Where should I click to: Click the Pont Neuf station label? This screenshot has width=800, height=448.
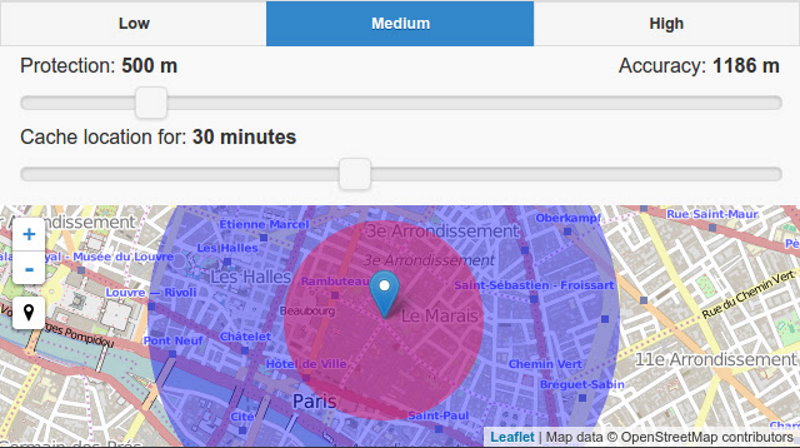[x=173, y=340]
